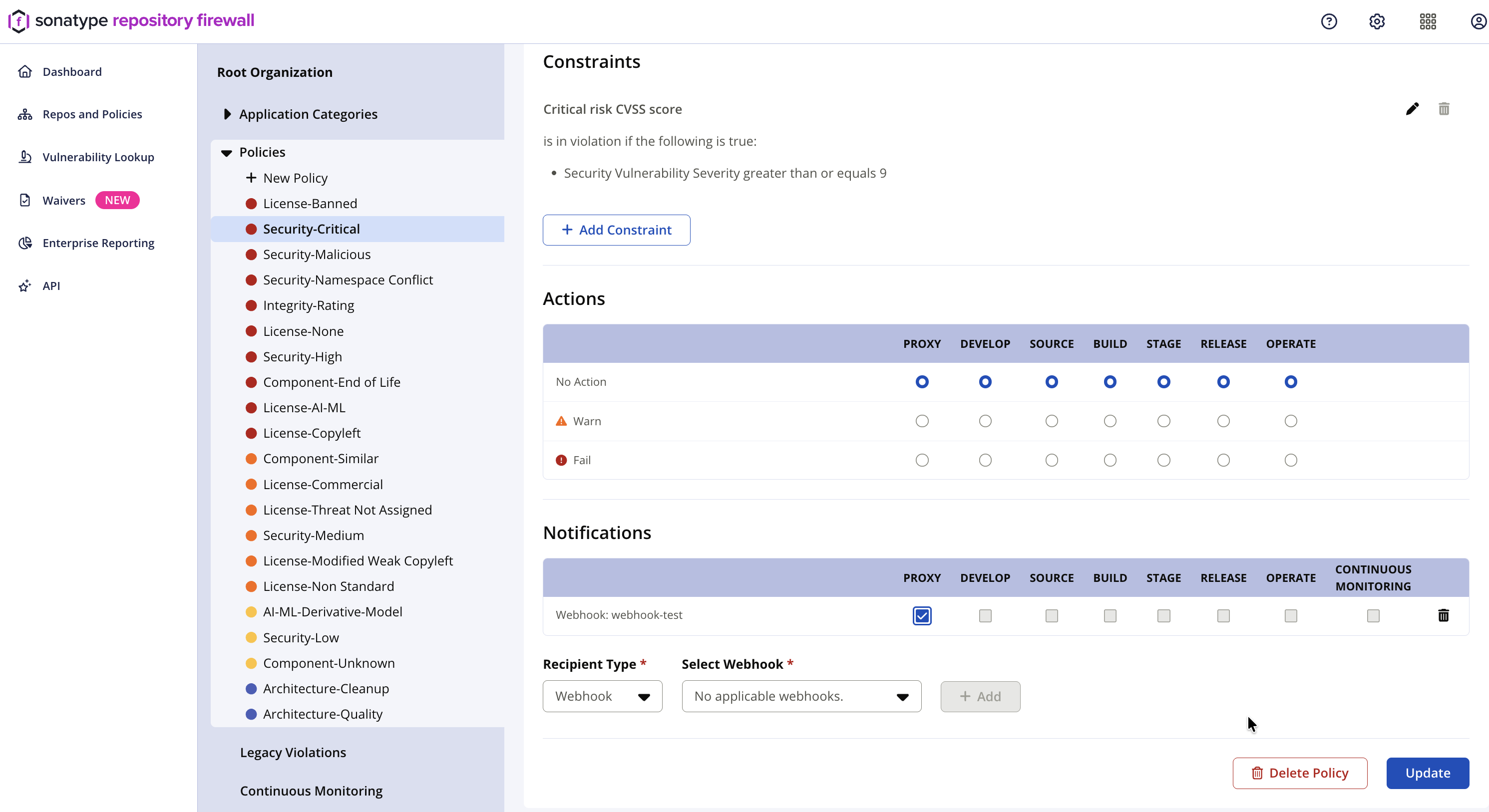Select the AI-ML-Derivative-Model policy
Viewport: 1489px width, 812px height.
click(x=333, y=611)
